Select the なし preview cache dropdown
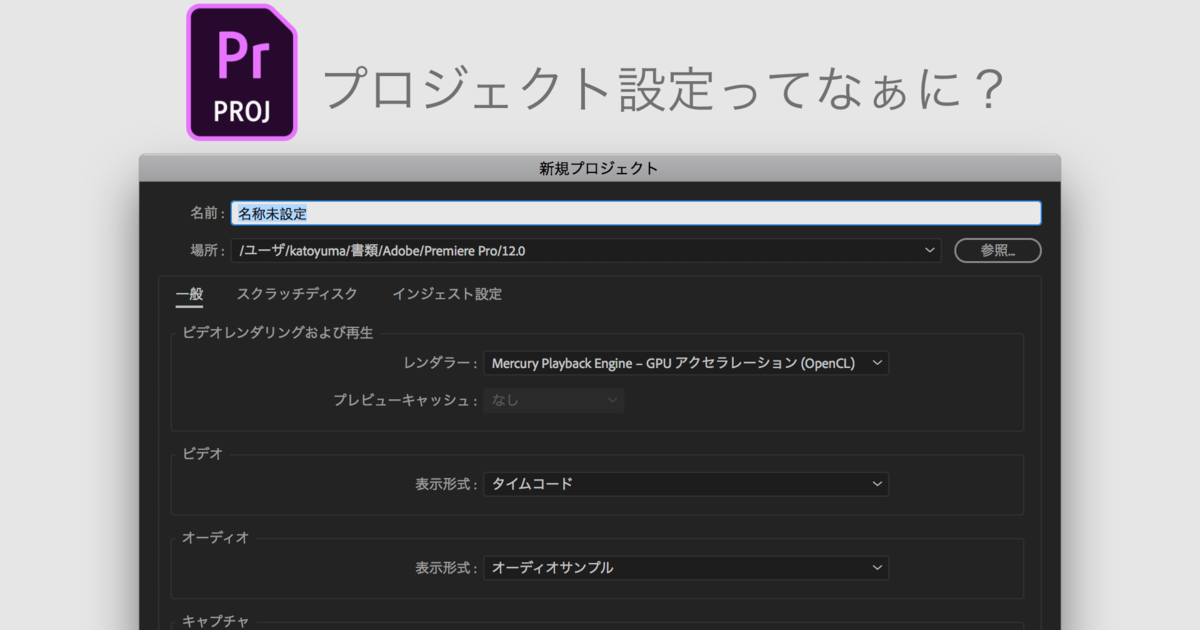Image resolution: width=1200 pixels, height=630 pixels. pos(553,400)
